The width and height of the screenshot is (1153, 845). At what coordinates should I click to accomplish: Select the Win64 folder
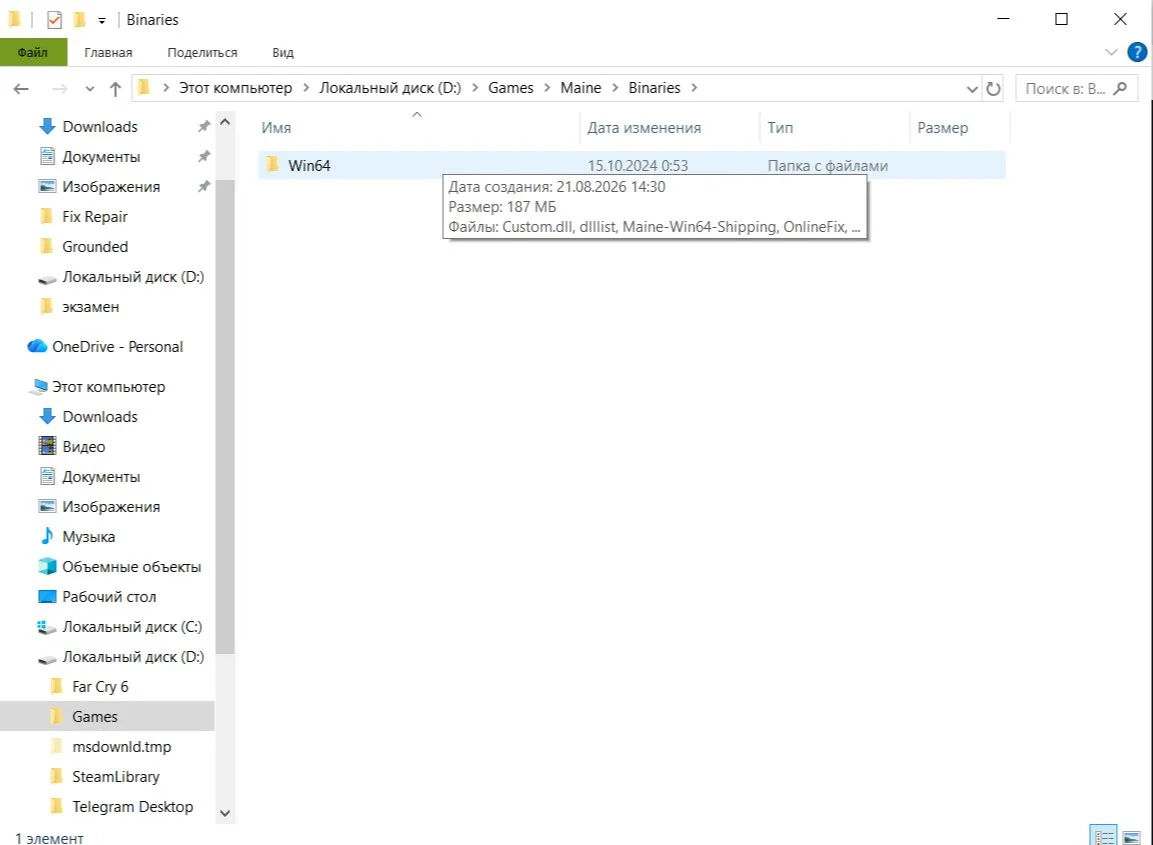click(631, 165)
